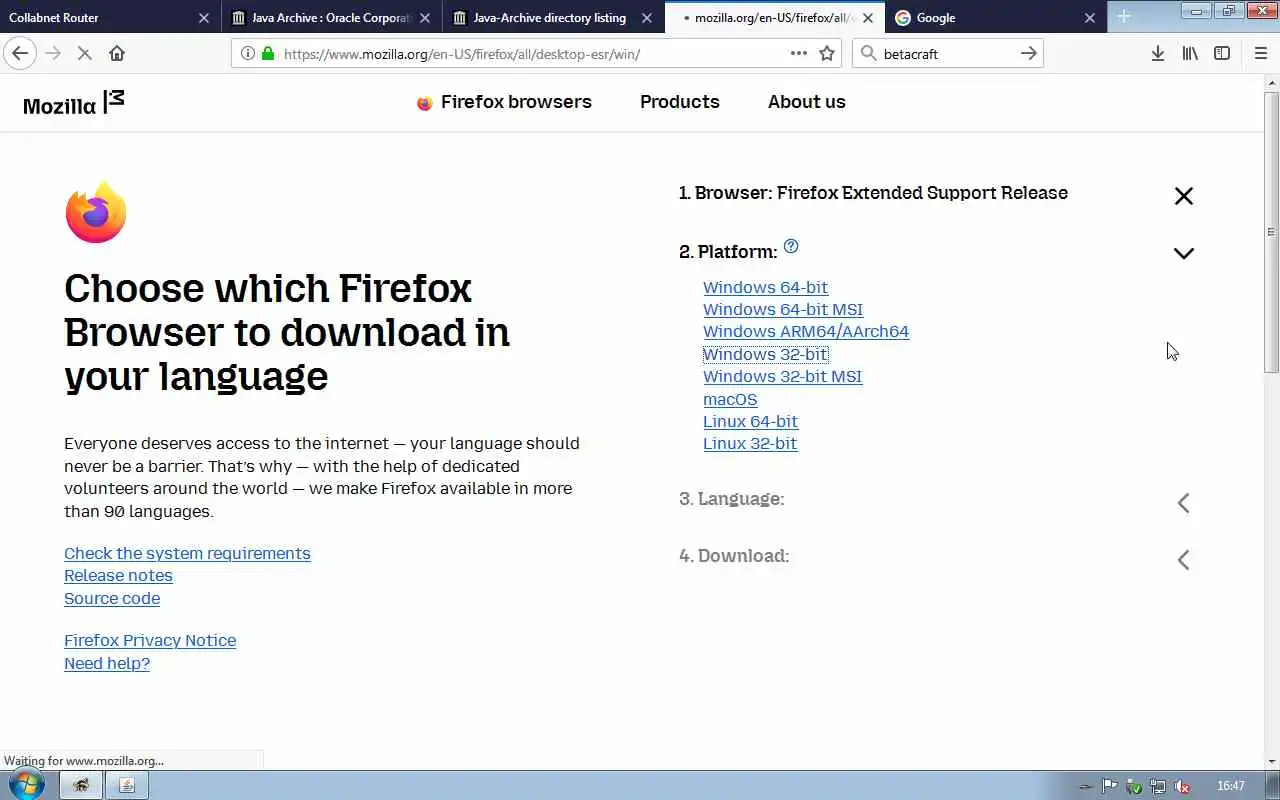Close the Google tab
The image size is (1280, 800).
1090,18
